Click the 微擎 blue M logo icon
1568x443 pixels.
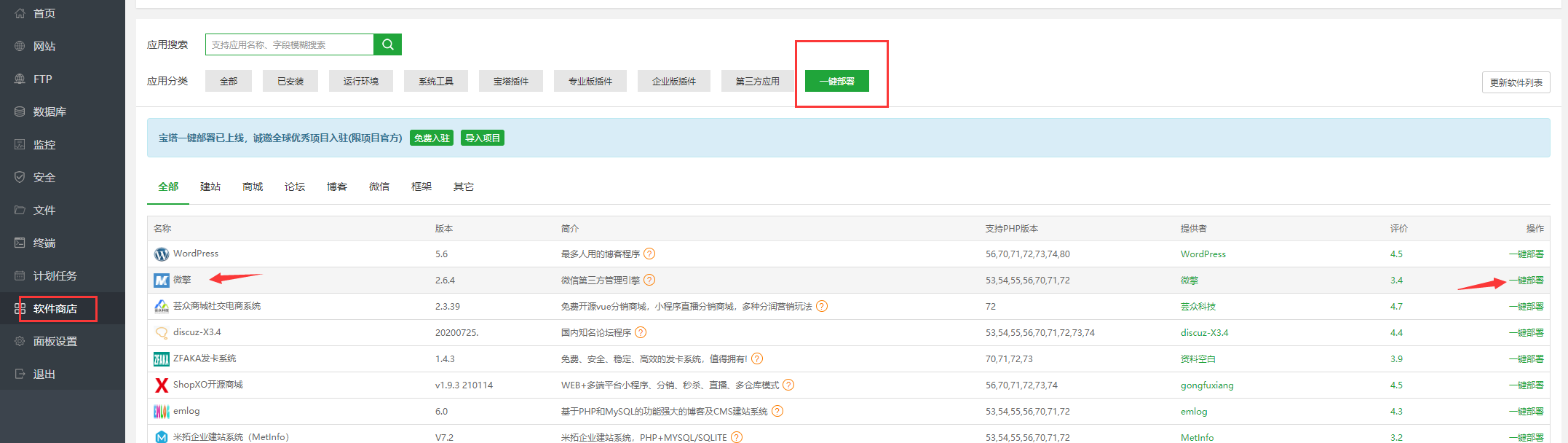[x=162, y=281]
